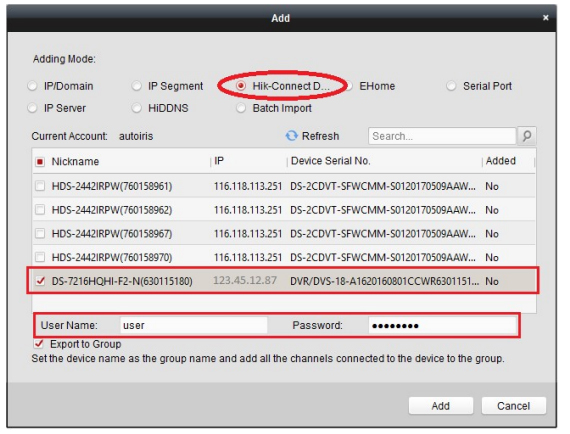Click the Cancel button
The image size is (570, 434).
tap(514, 406)
